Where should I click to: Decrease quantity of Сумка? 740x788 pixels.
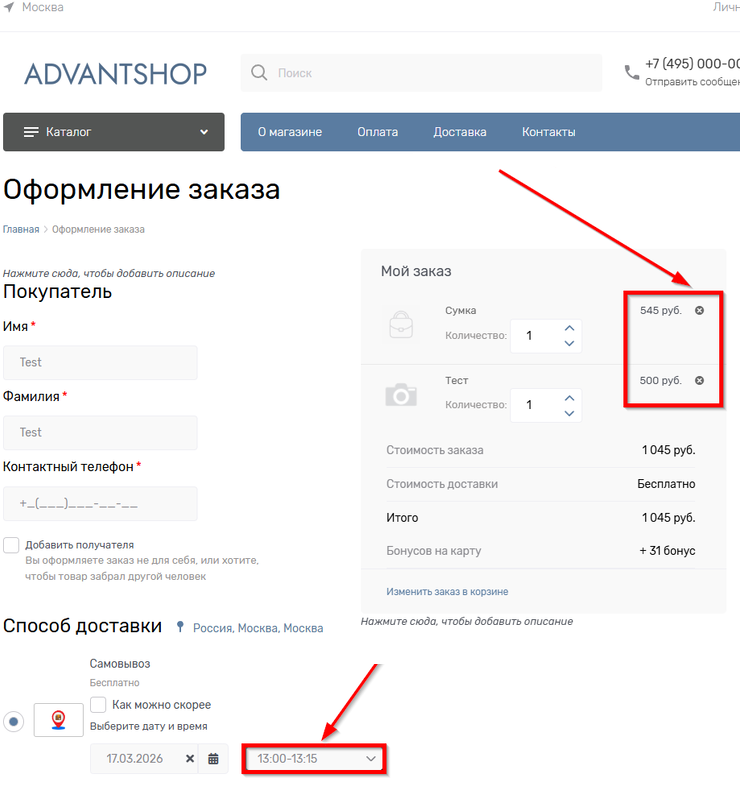[x=569, y=343]
